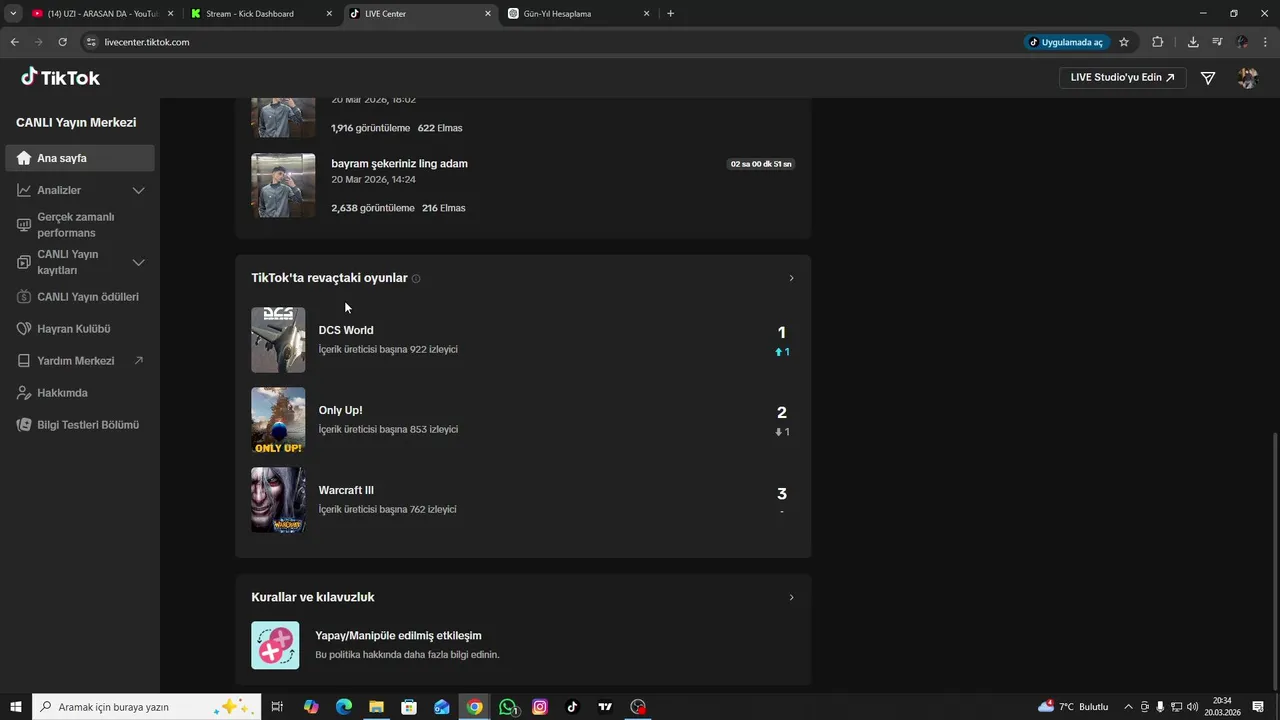Open Chrome three-dot menu
The image size is (1280, 720).
point(1266,42)
